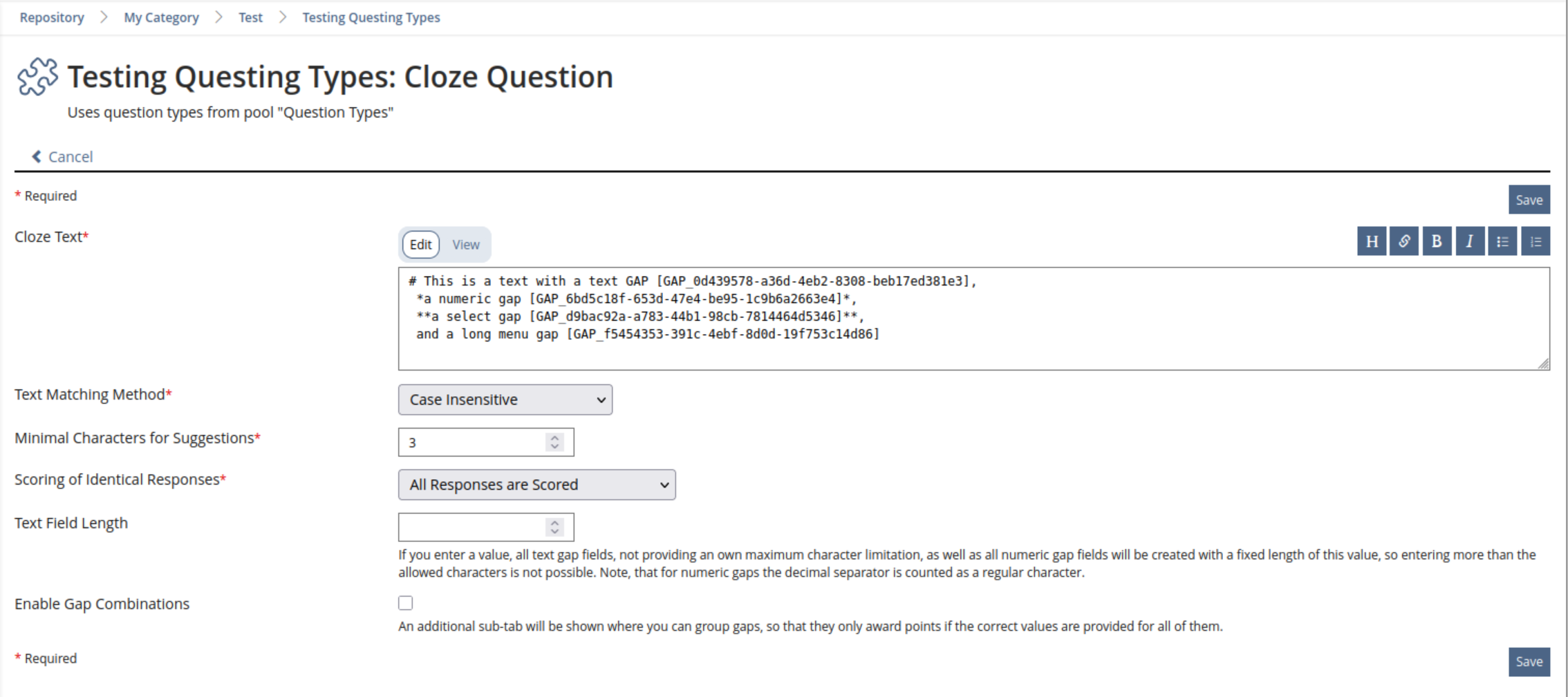Insert a link using the chain icon
The width and height of the screenshot is (1568, 697).
(1404, 241)
